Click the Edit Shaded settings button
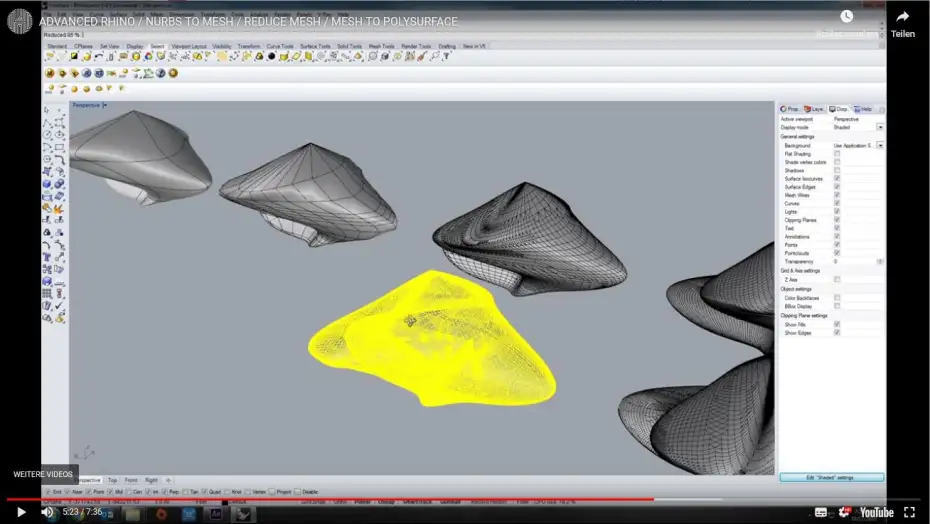The image size is (930, 524). (x=832, y=478)
